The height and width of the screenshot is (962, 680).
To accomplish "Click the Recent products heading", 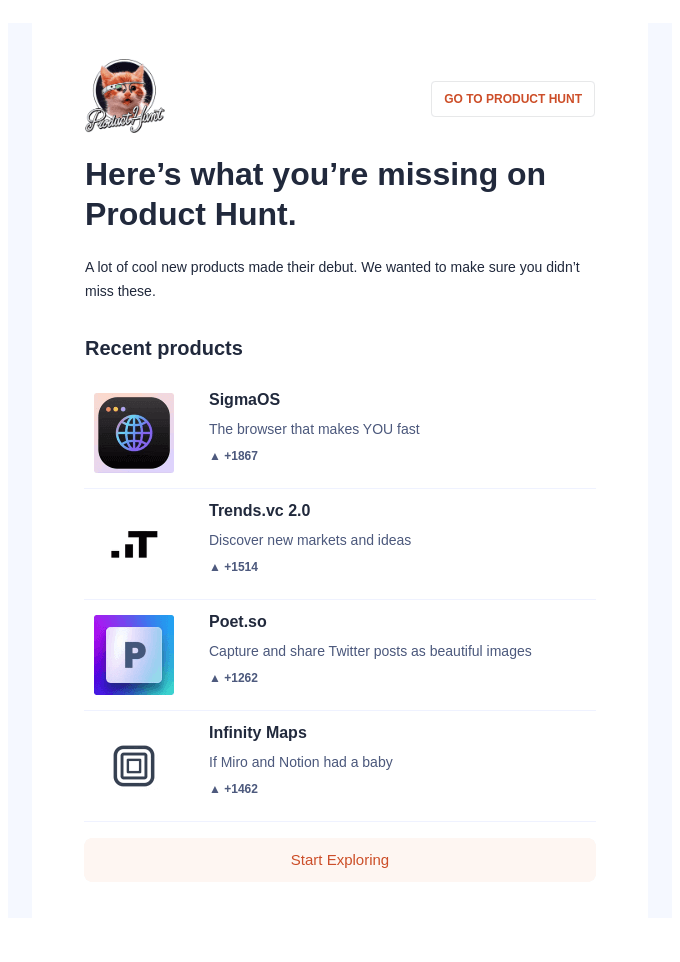I will pos(163,348).
